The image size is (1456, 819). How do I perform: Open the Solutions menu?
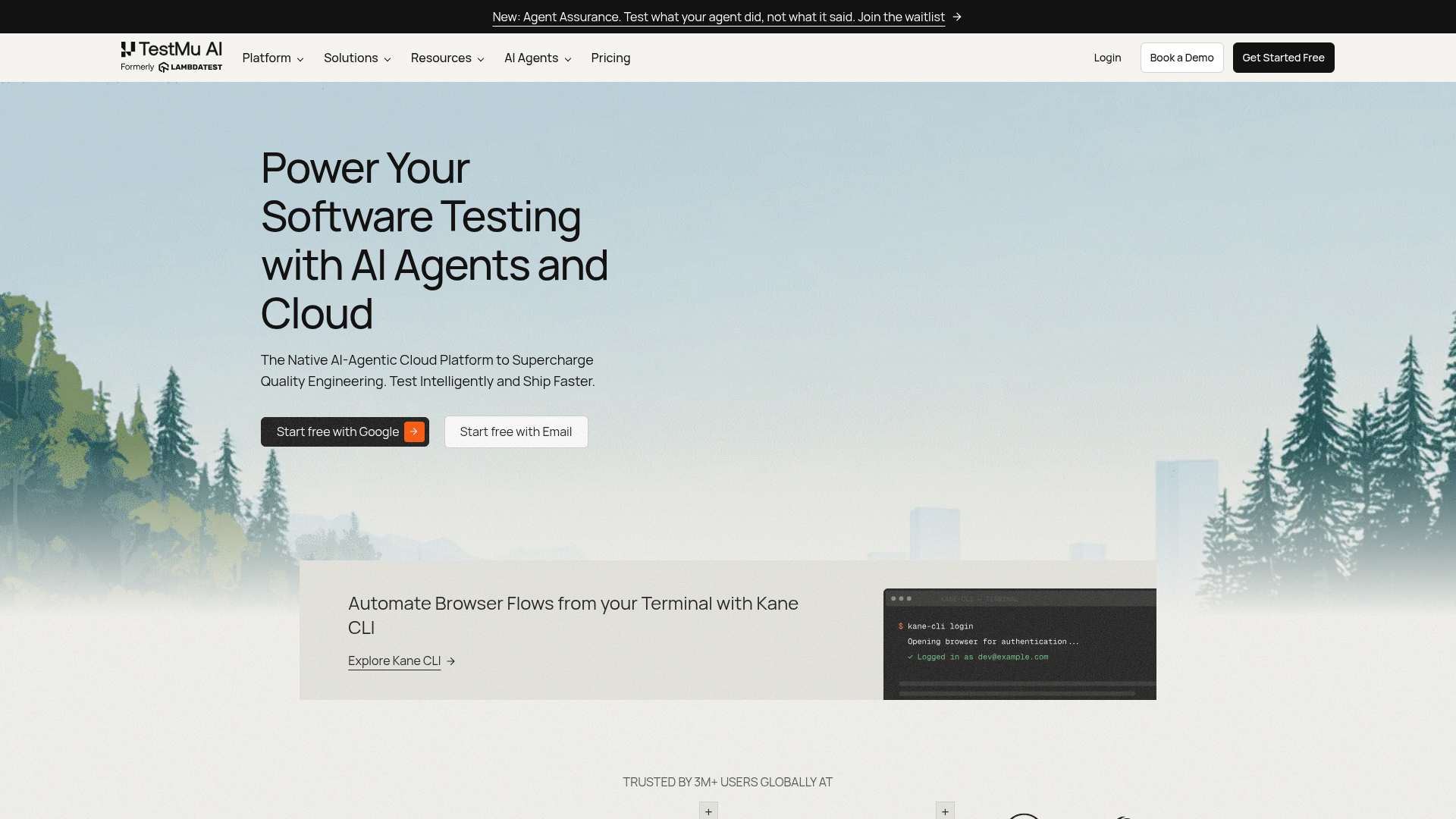click(357, 58)
